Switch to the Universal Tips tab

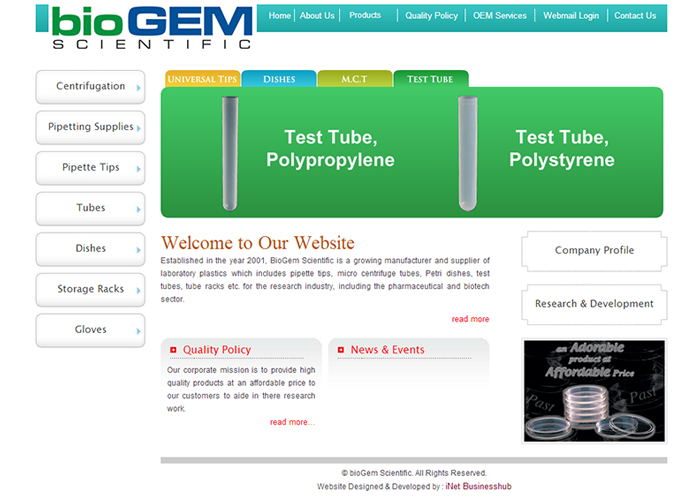tap(201, 79)
